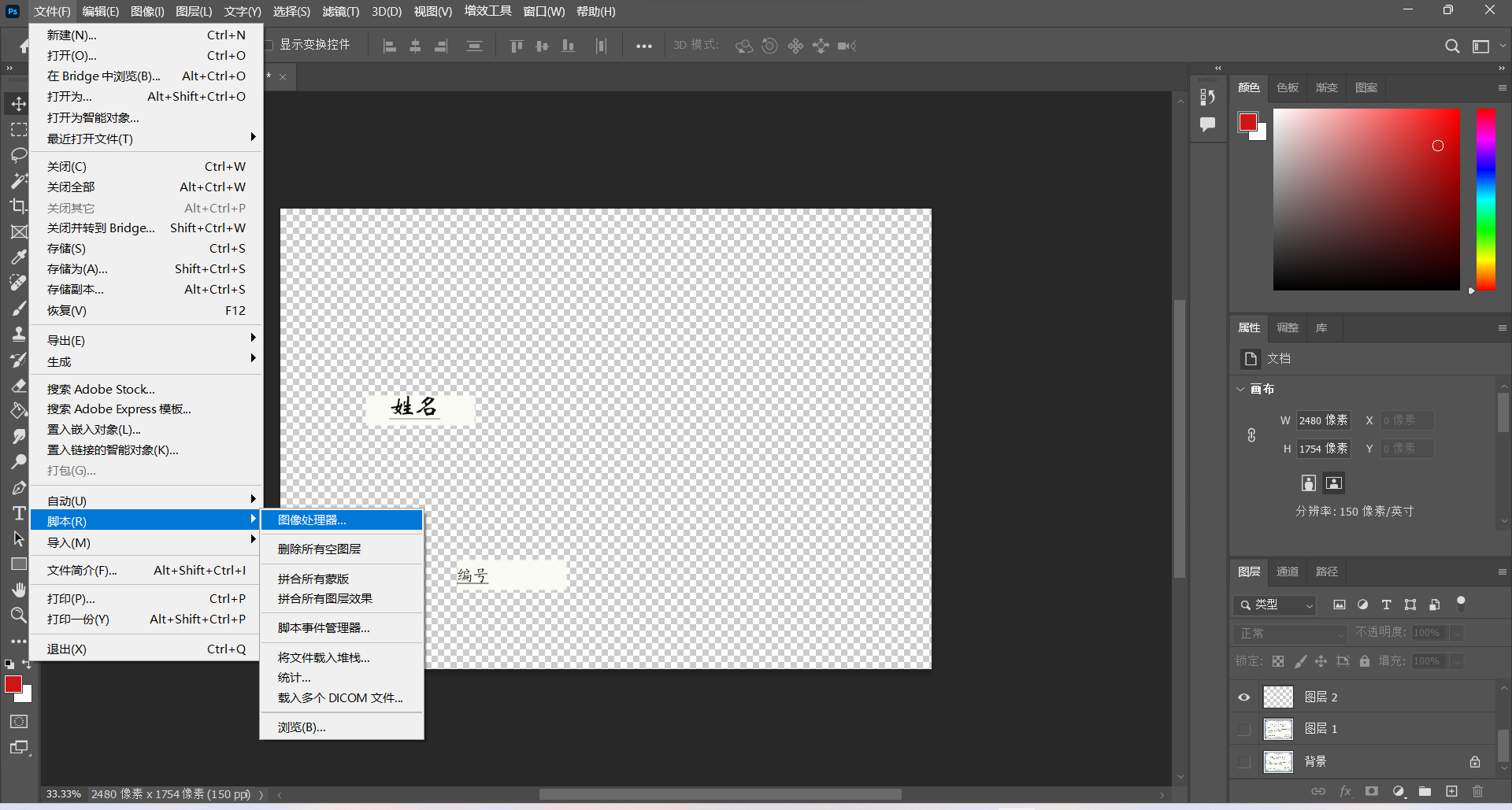Show layer 图层 1 visibility box
The height and width of the screenshot is (810, 1512).
point(1244,729)
